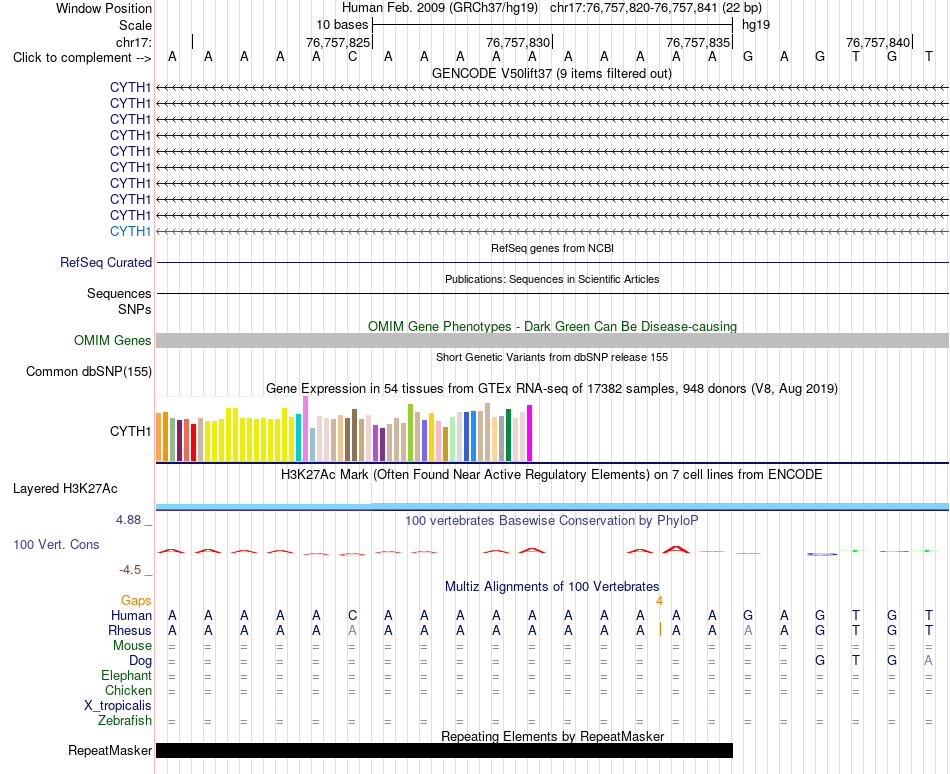Screen dimensions: 950x774
Task: Click the light-blue CYTH1 transcript label
Action: tap(130, 231)
